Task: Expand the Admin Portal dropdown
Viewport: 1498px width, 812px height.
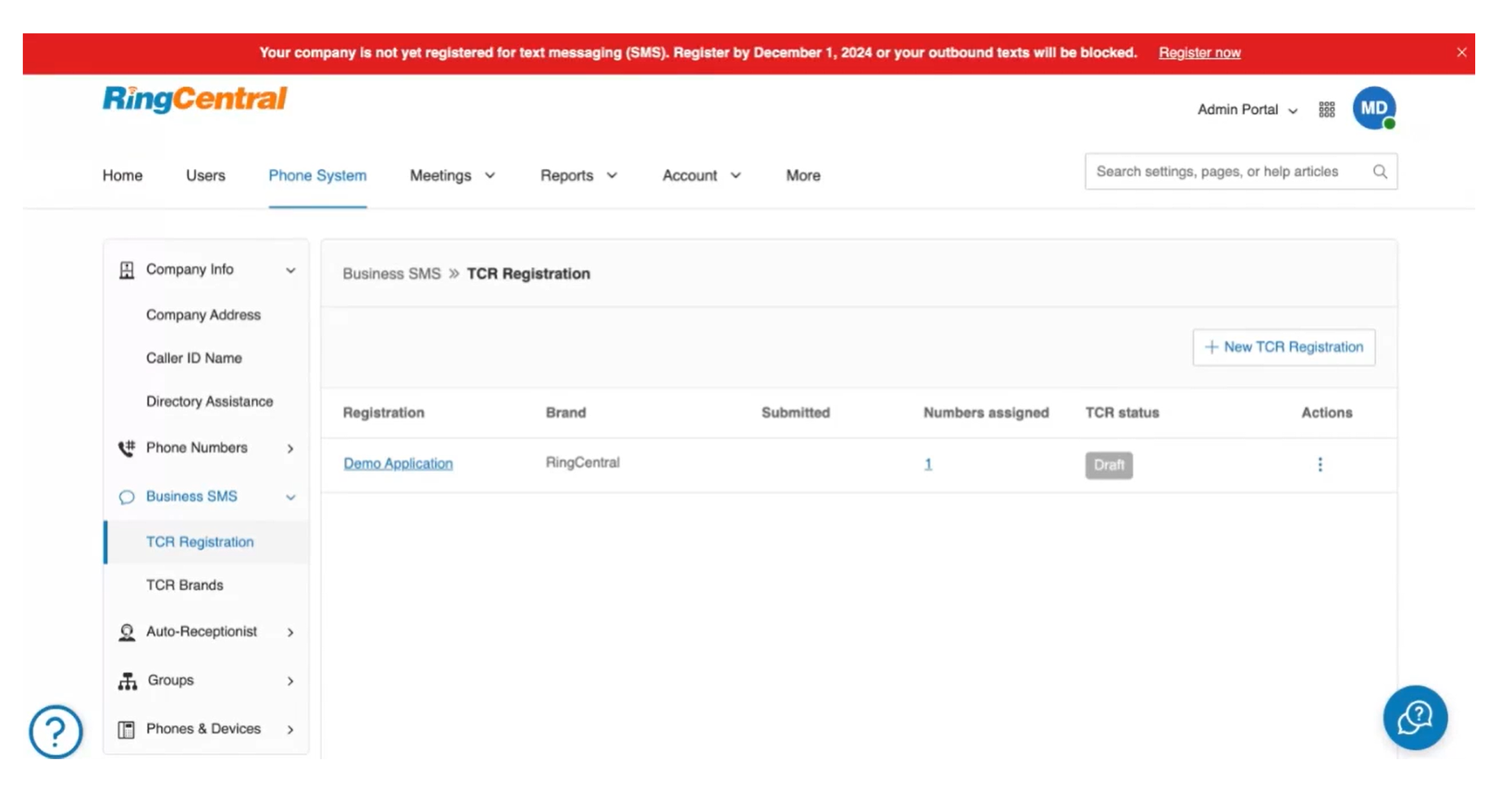Action: [1247, 110]
